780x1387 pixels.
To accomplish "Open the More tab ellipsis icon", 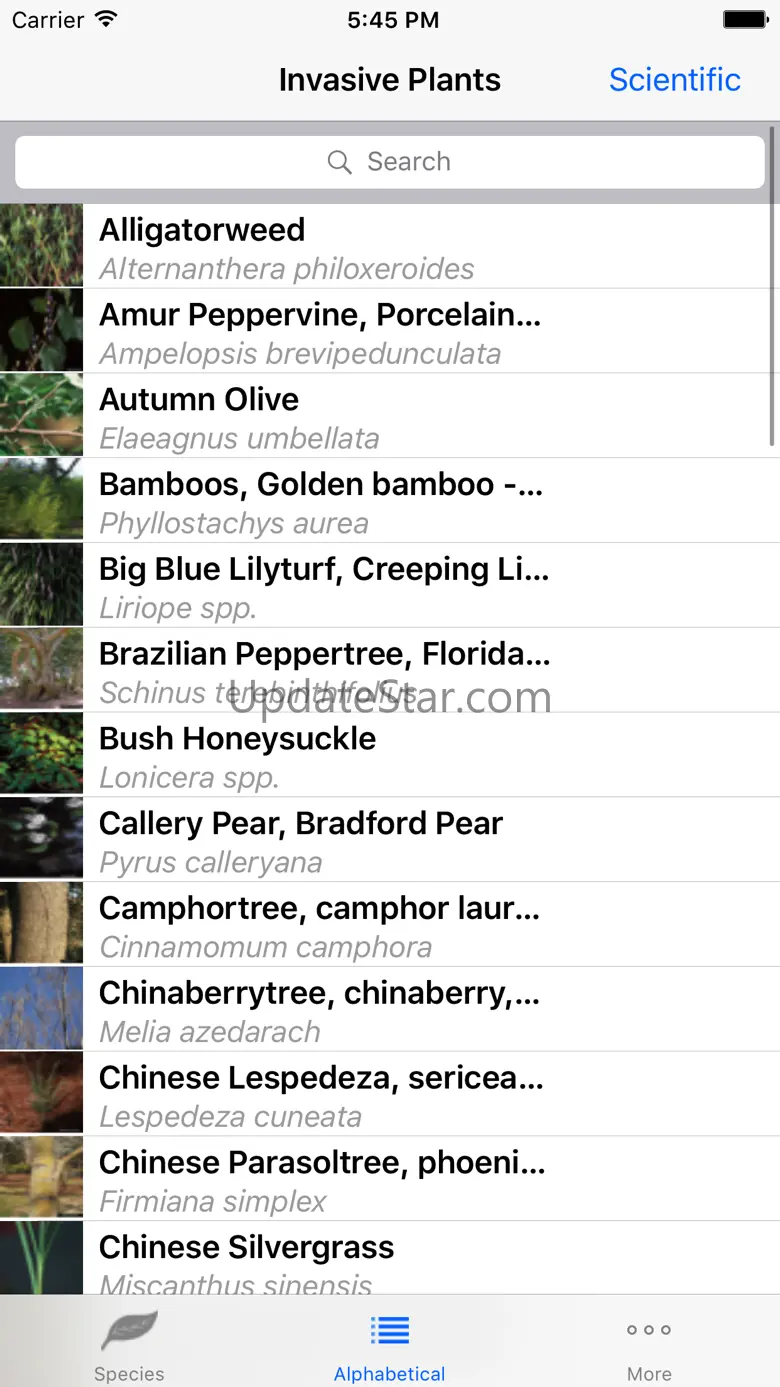I will [x=649, y=1330].
